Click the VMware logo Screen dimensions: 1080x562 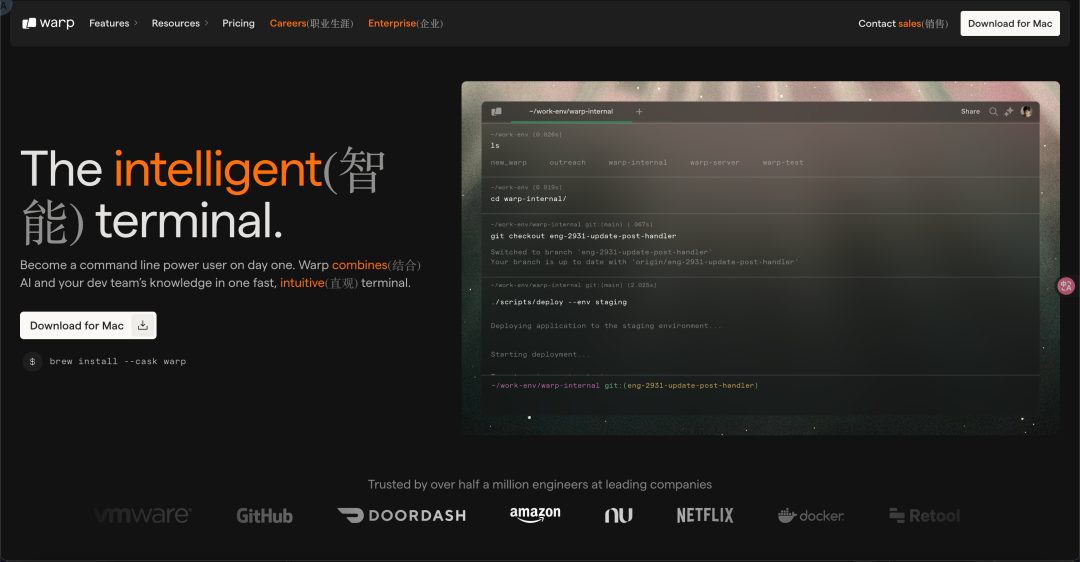(143, 515)
